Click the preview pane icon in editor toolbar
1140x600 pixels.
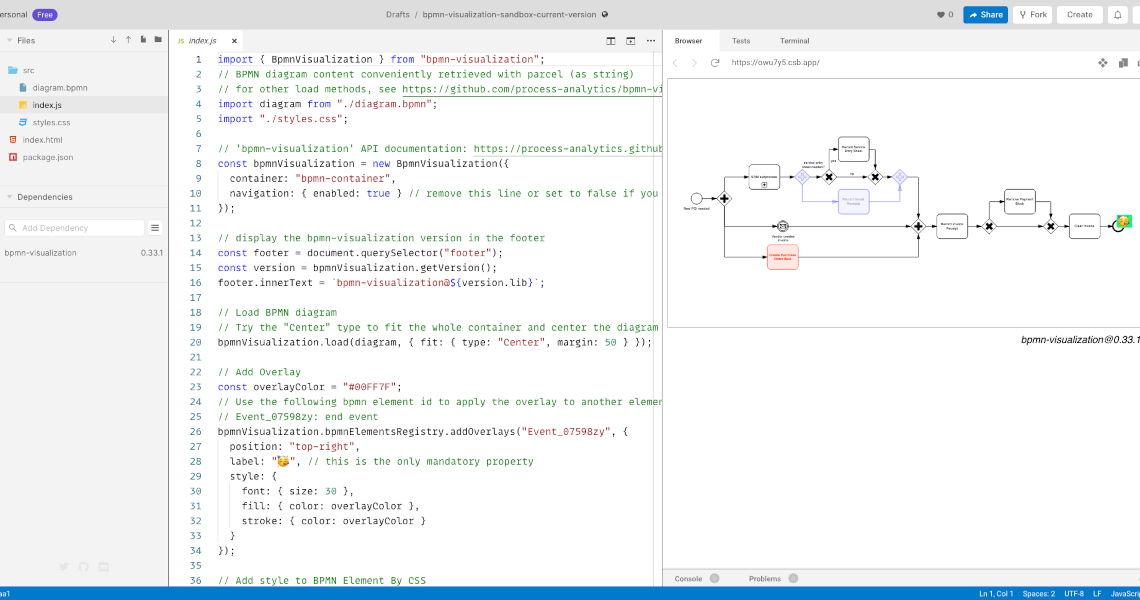(629, 41)
